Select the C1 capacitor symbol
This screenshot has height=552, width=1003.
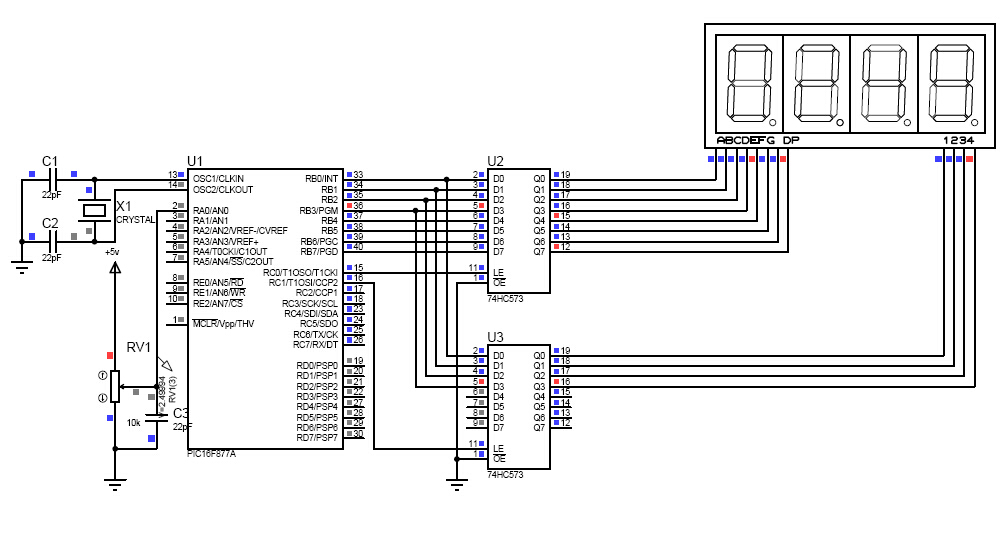53,180
